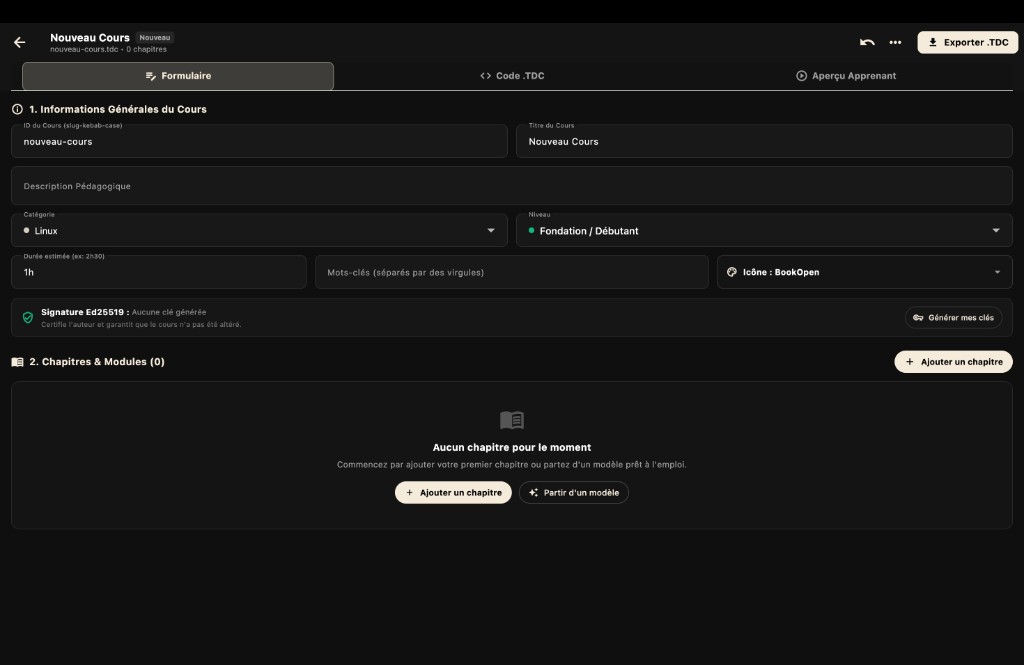Click the subtitle nouveau-cours.tdc • 0 chapitres
This screenshot has height=665, width=1024.
coord(108,49)
